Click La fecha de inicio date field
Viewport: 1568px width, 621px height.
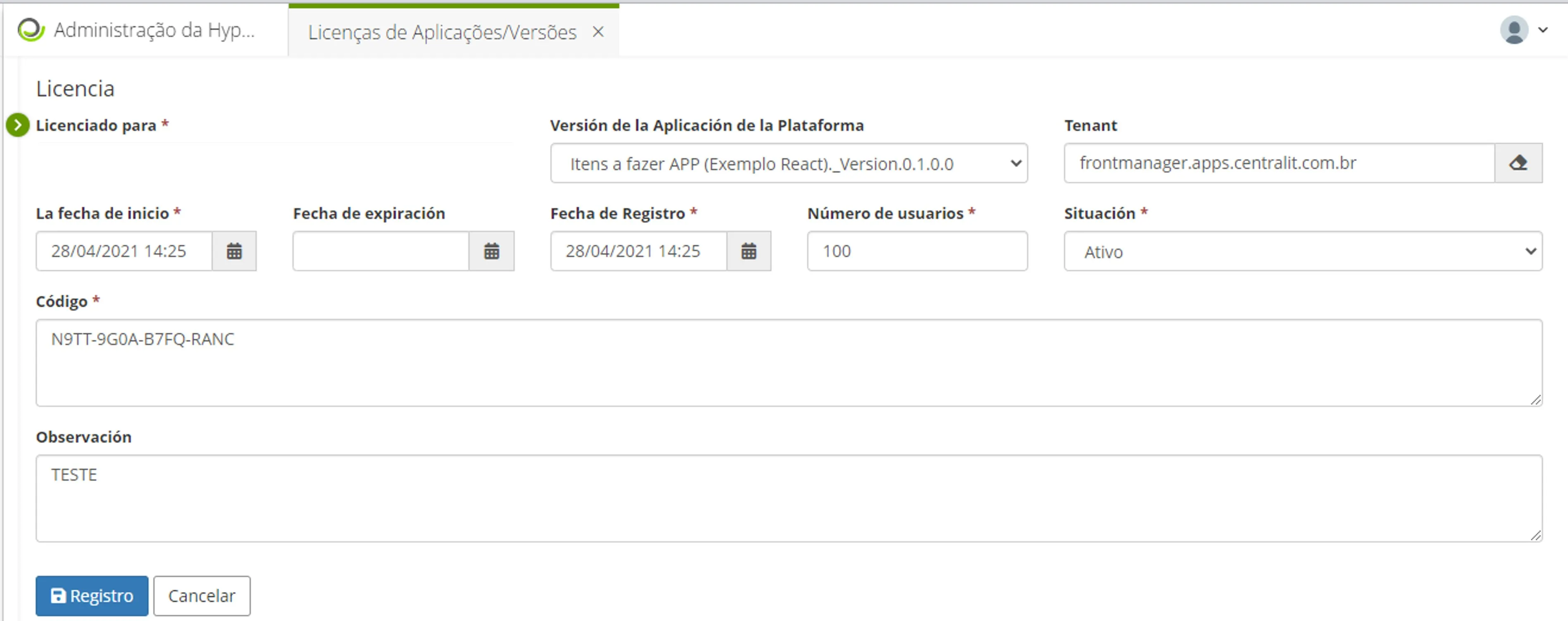point(124,251)
